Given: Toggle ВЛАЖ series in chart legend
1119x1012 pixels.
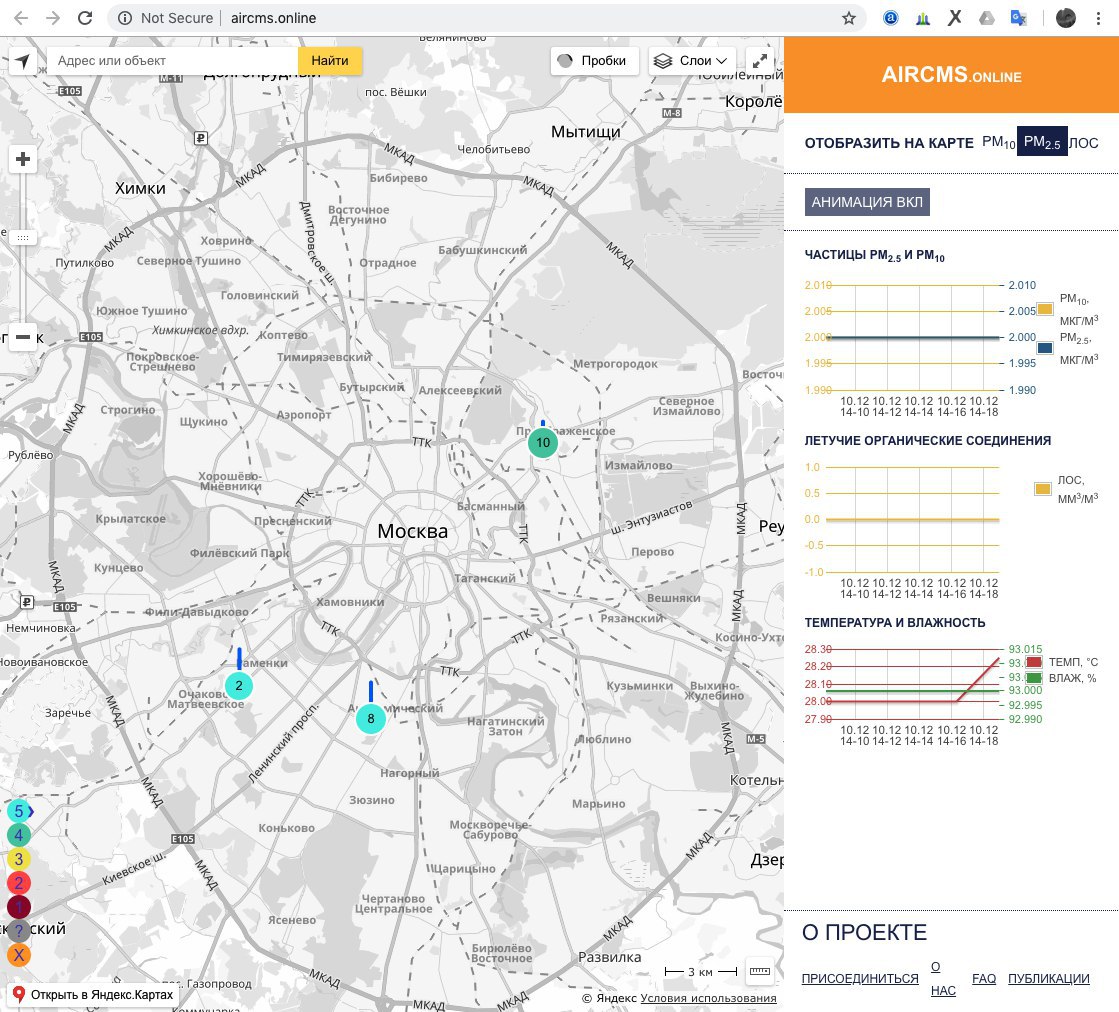Looking at the screenshot, I should [x=1034, y=678].
